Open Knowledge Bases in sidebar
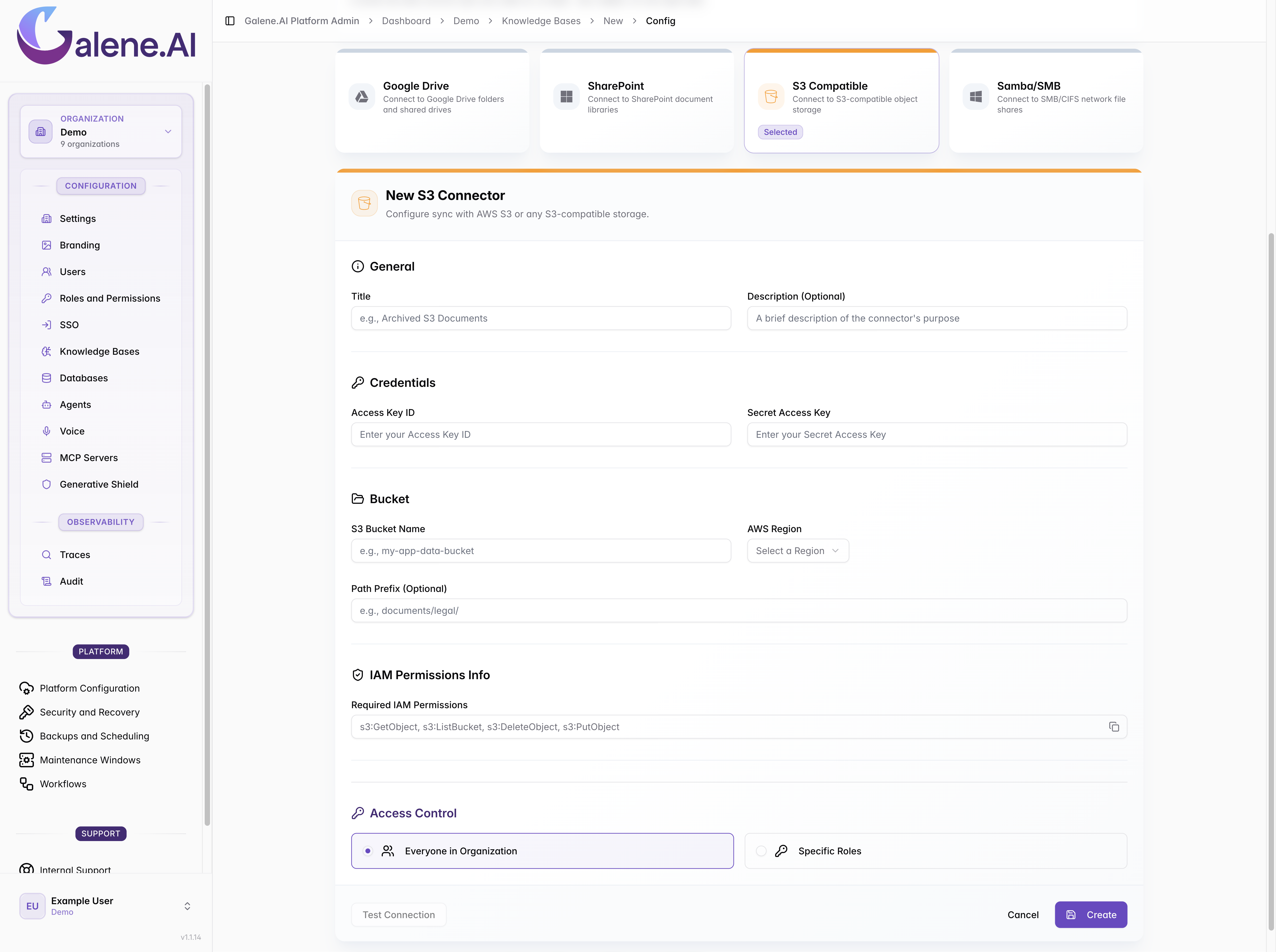This screenshot has height=952, width=1276. pos(101,351)
